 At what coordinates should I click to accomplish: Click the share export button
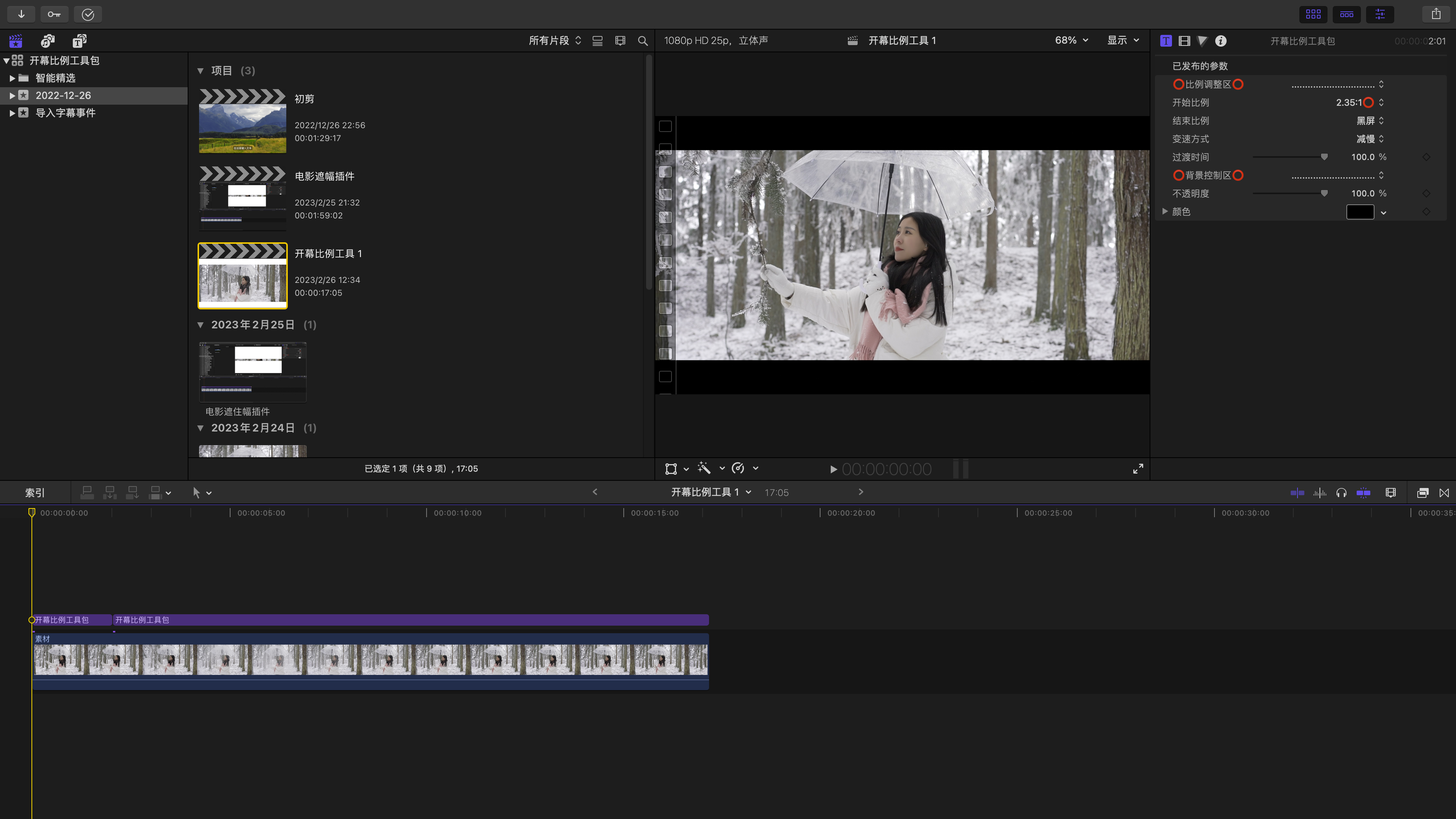point(1436,14)
